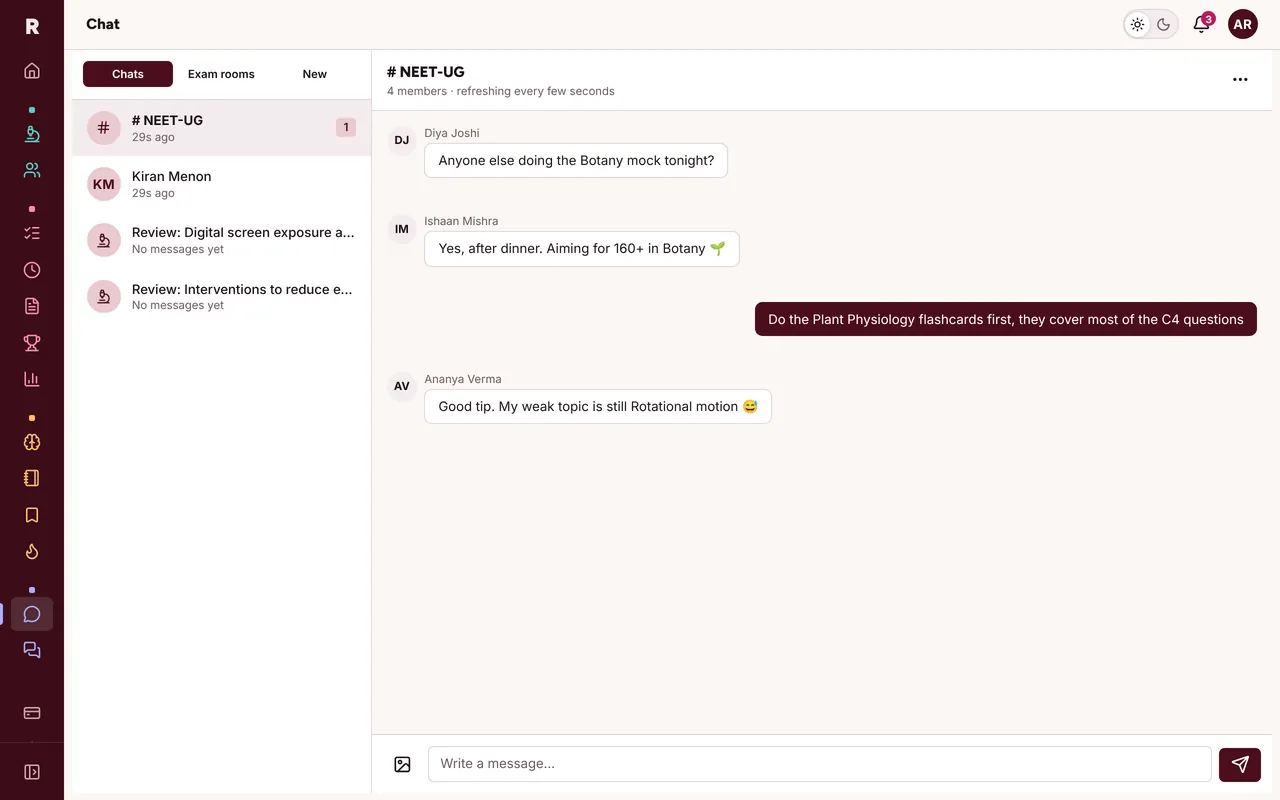Open the double speech bubbles icon in sidebar
This screenshot has width=1280, height=800.
[32, 650]
